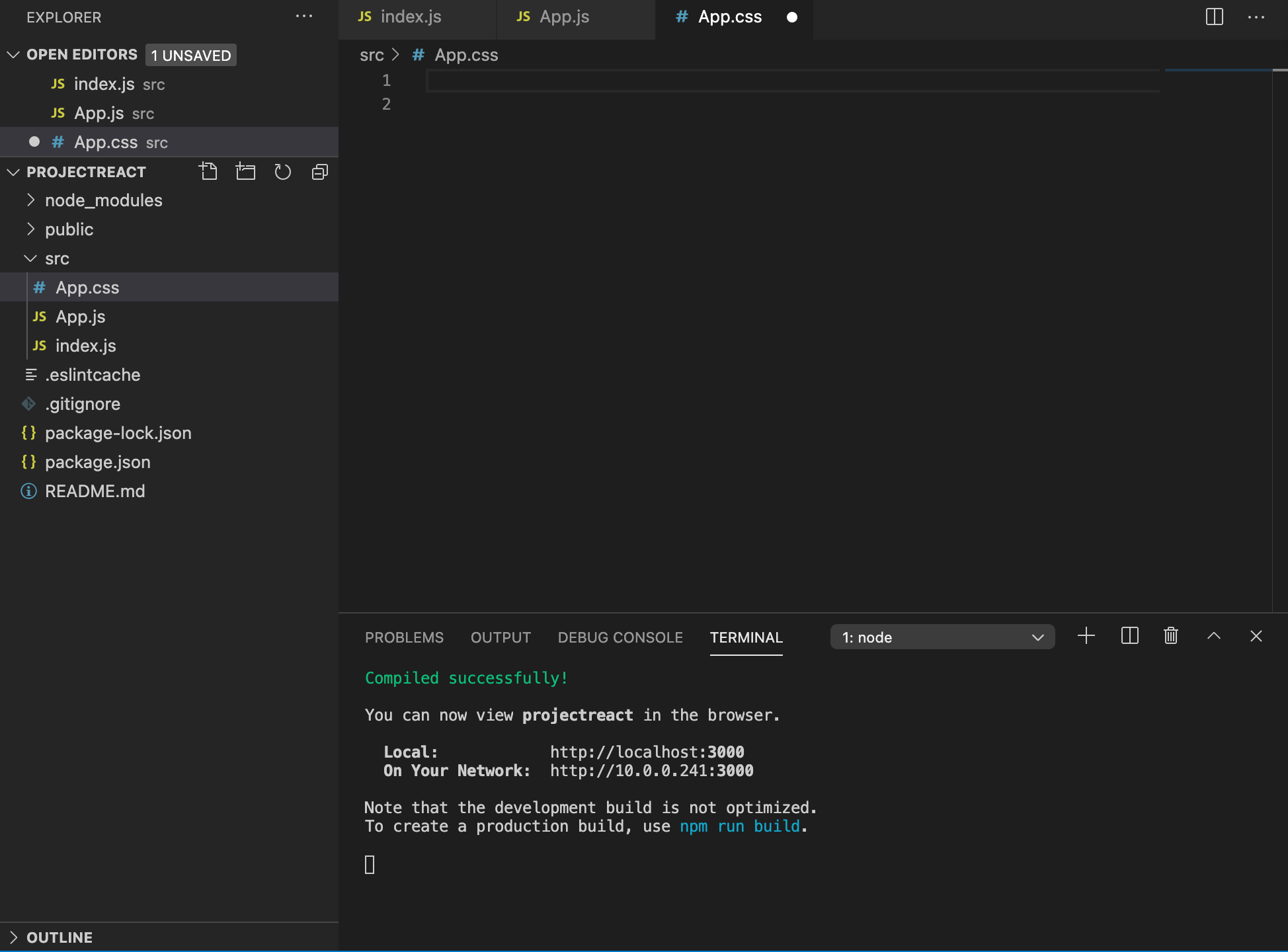Open App.css file under src folder

pos(169,288)
